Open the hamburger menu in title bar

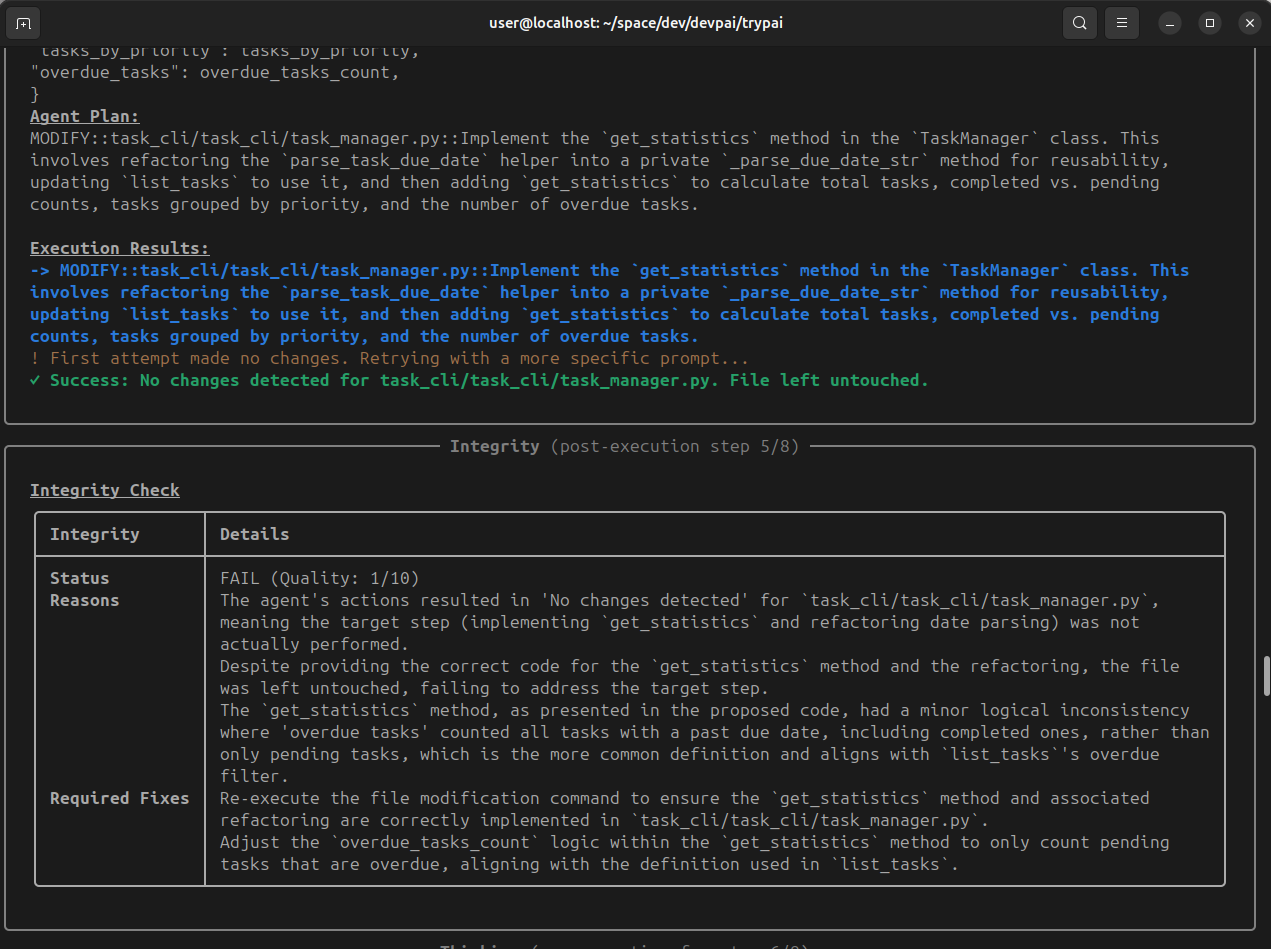(x=1123, y=22)
